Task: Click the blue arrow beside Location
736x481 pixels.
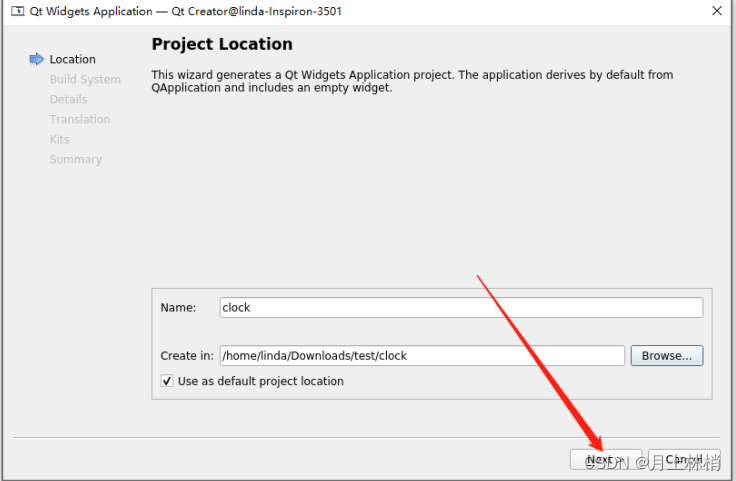Action: point(36,59)
